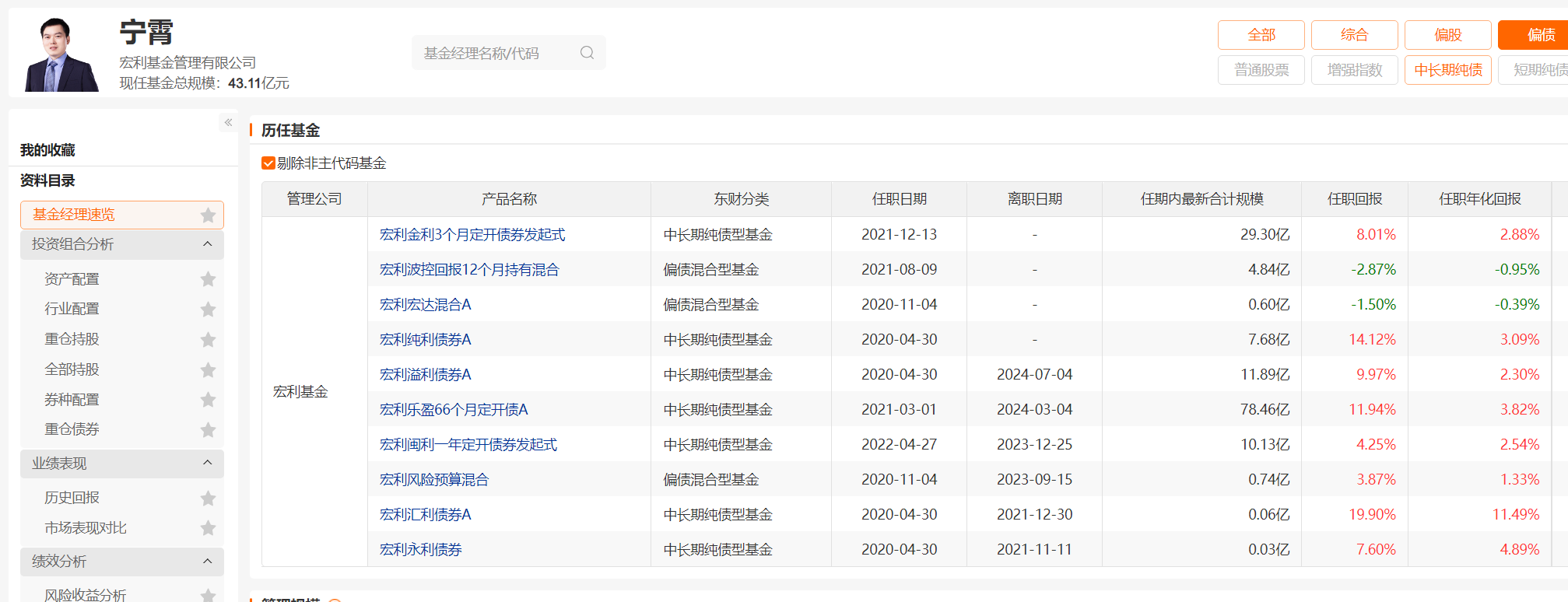Click star next to 行业配置
This screenshot has width=1568, height=602.
point(208,310)
